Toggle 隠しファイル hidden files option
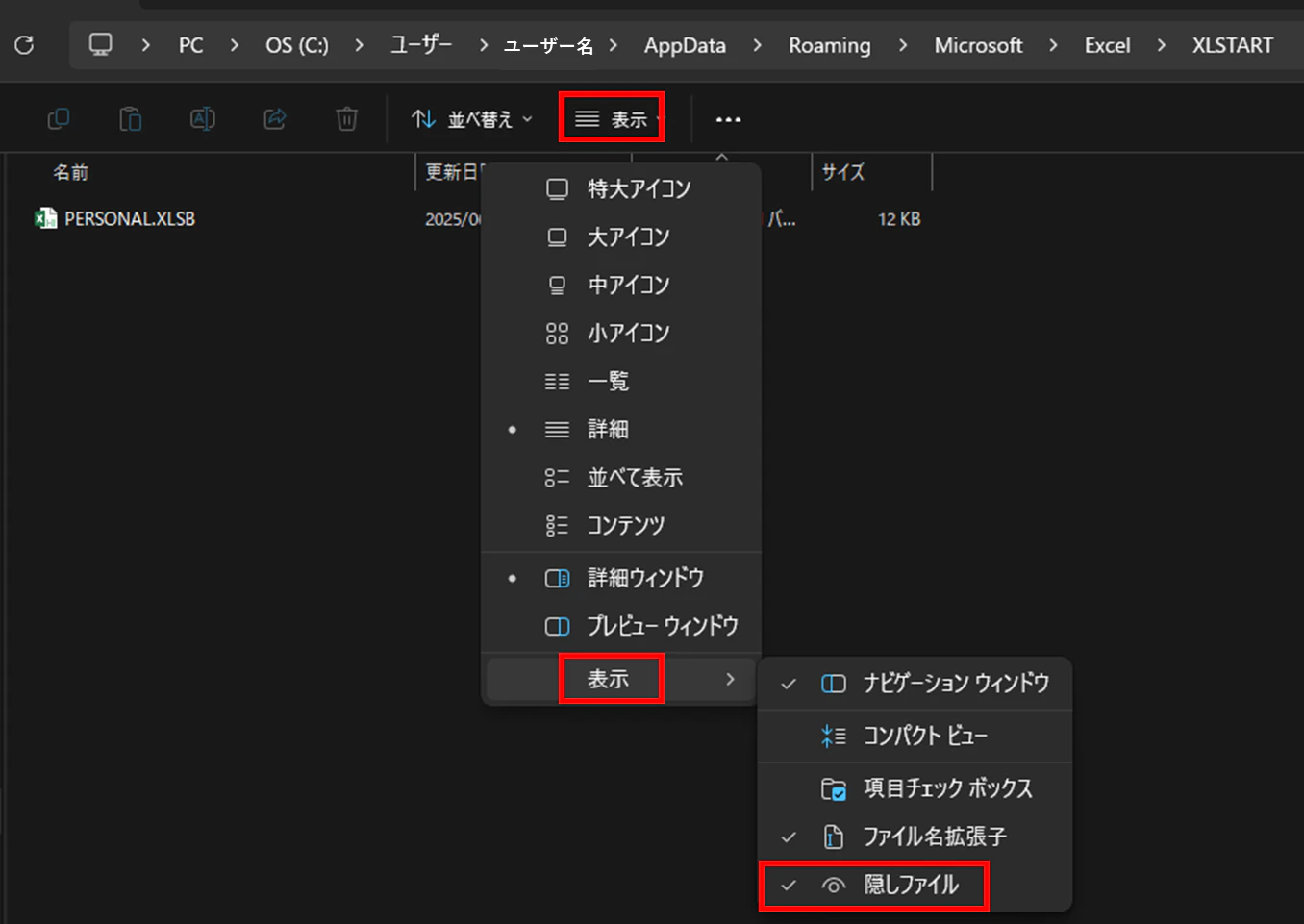The image size is (1304, 924). pyautogui.click(x=914, y=885)
